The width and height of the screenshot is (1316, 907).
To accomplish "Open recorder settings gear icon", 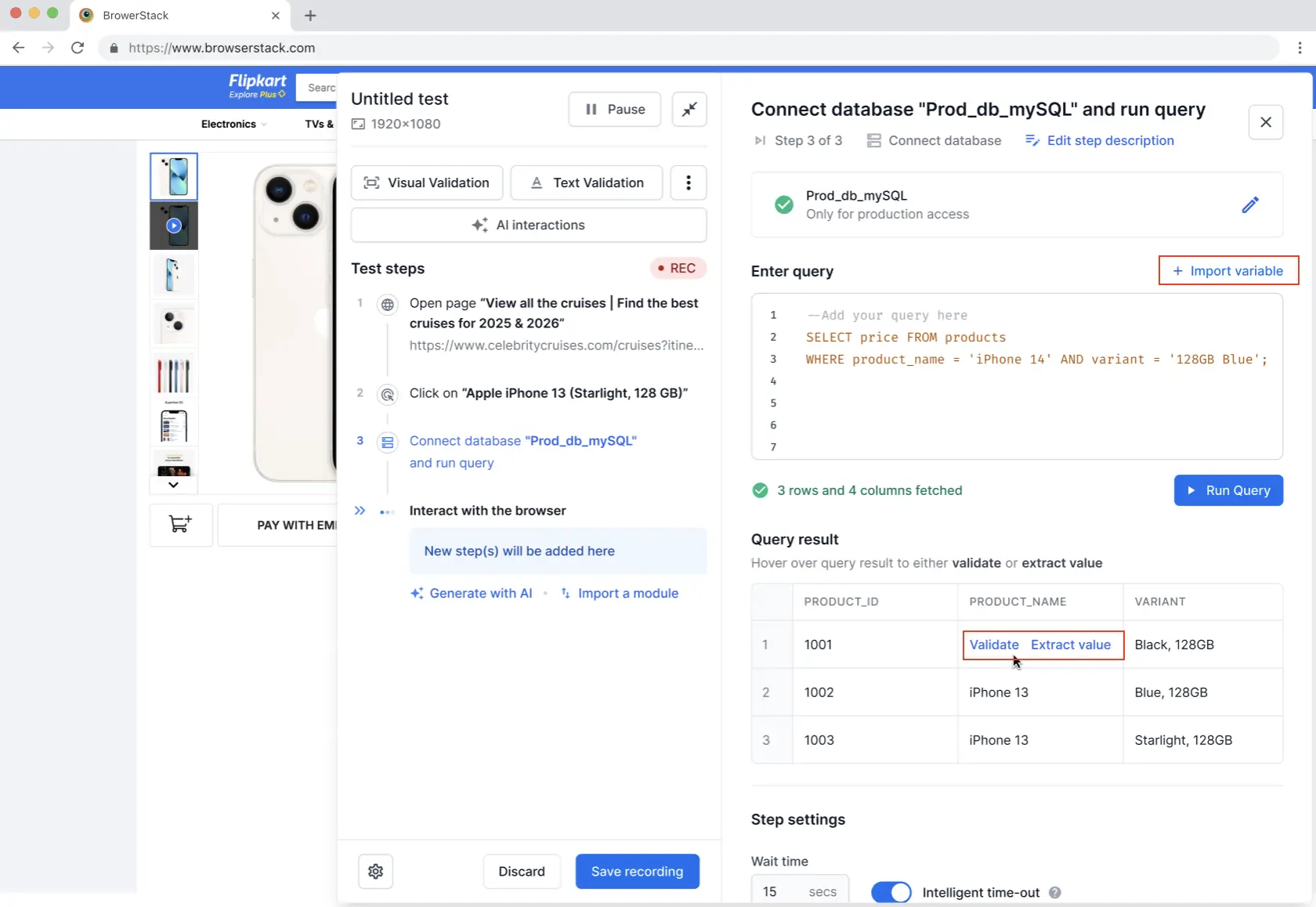I will click(x=375, y=871).
